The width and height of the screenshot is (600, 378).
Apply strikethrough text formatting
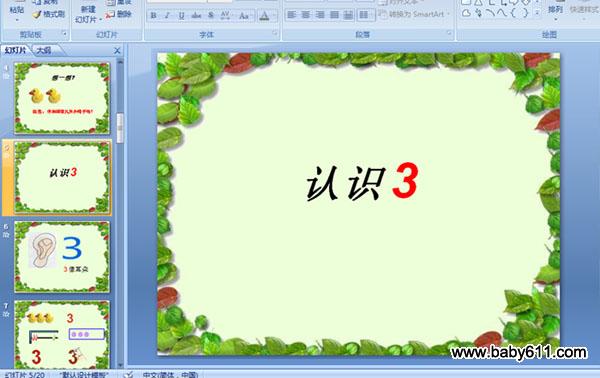(196, 16)
